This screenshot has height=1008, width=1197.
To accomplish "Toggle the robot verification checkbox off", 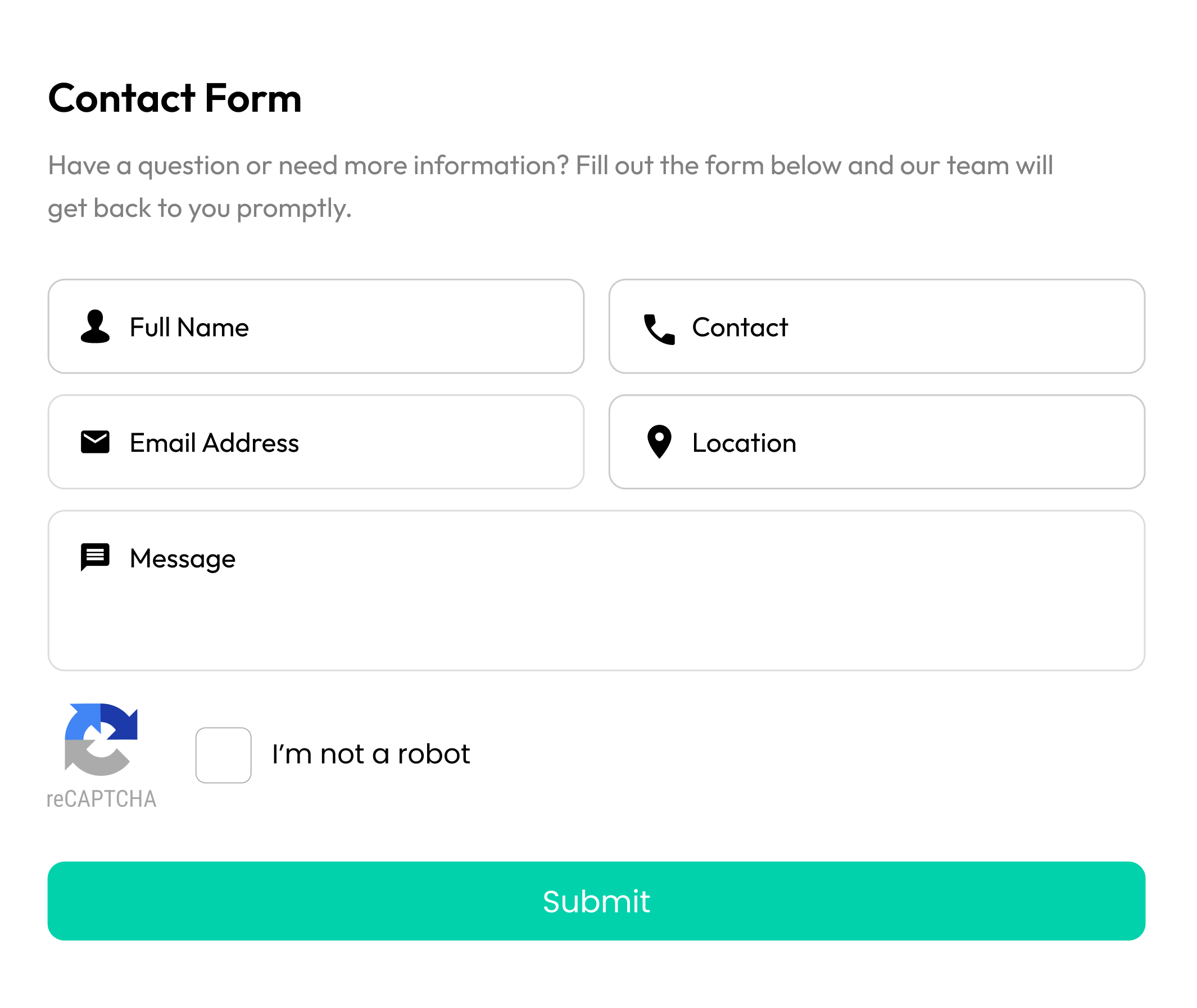I will [223, 754].
